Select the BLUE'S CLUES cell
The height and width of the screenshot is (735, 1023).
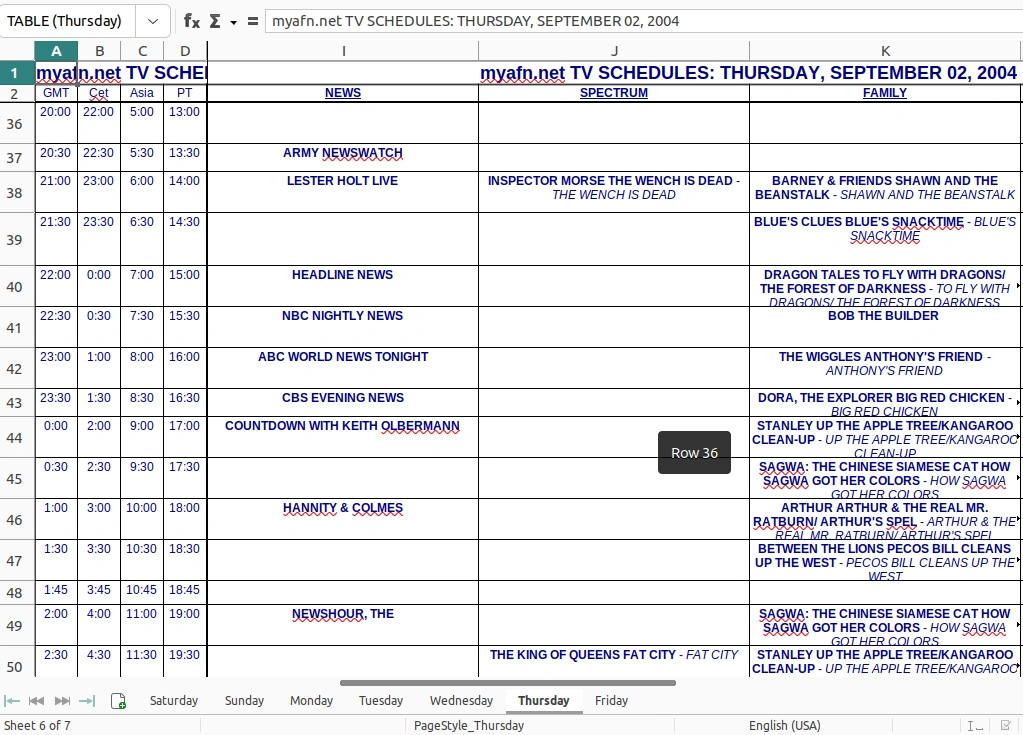coord(885,239)
